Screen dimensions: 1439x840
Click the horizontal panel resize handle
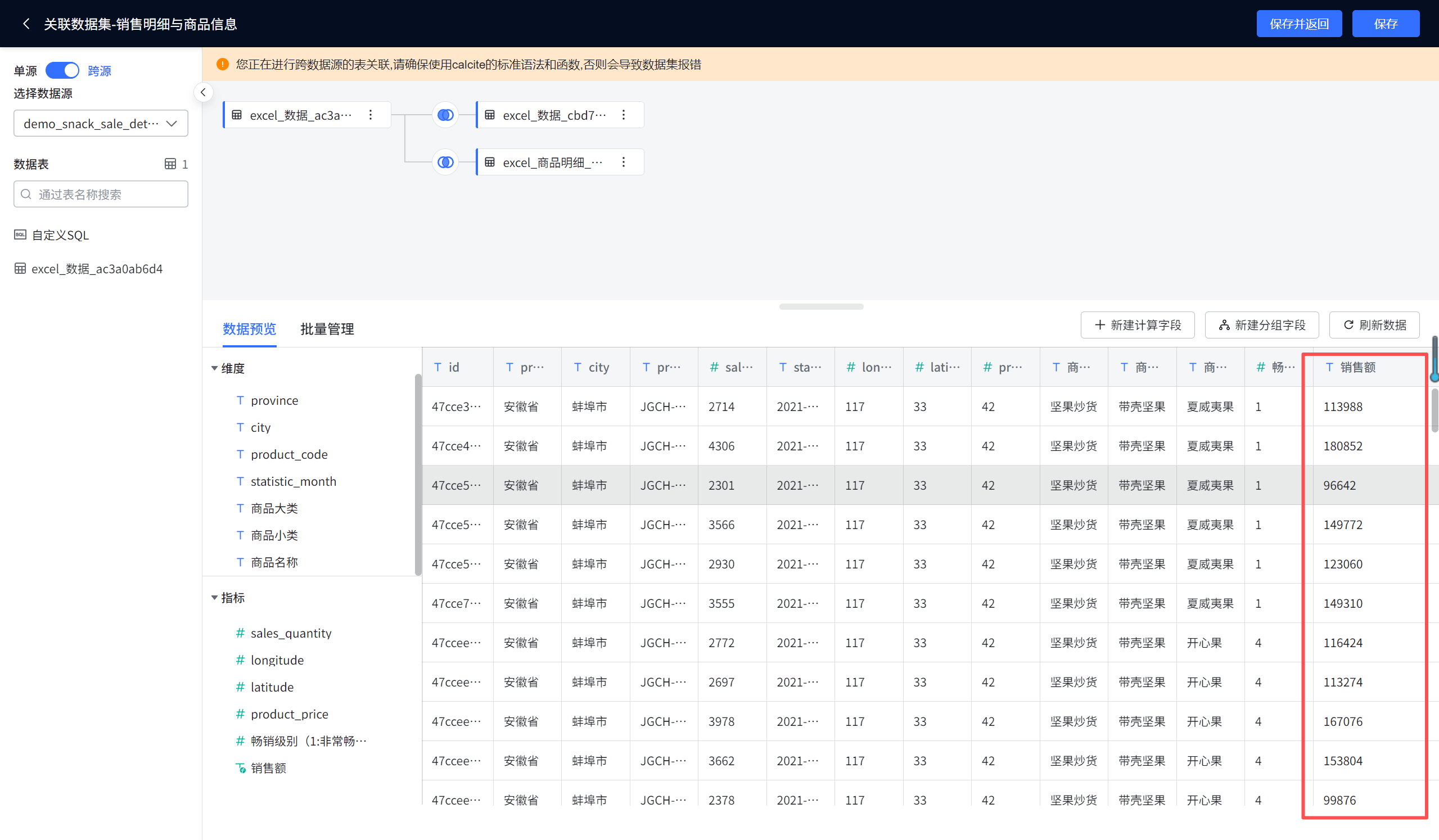click(820, 306)
